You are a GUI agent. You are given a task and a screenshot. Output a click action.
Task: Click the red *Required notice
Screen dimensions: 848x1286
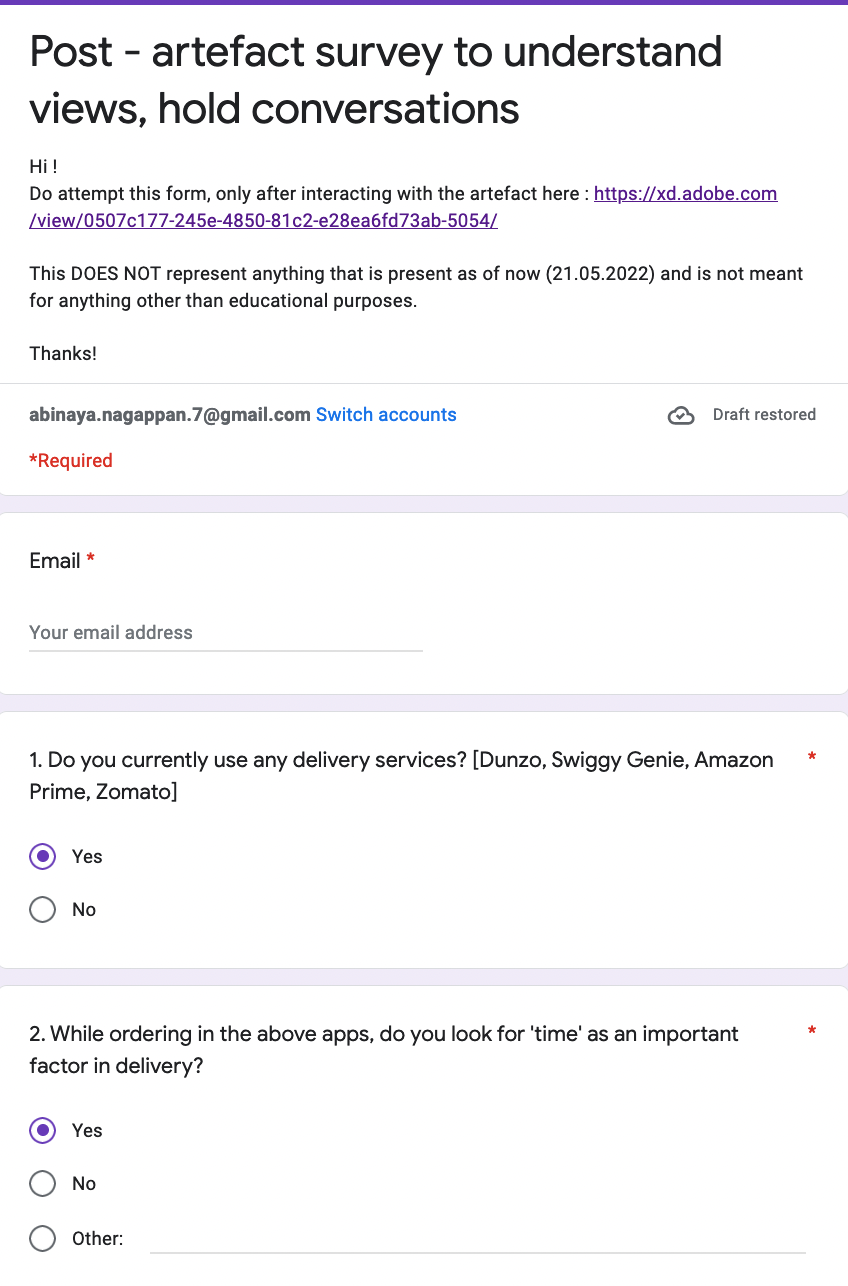pyautogui.click(x=71, y=461)
